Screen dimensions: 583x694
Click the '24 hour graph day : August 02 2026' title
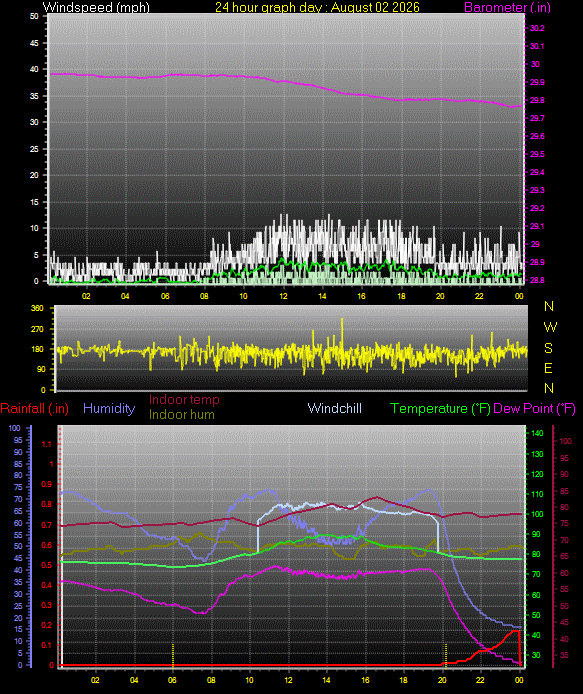pos(317,7)
